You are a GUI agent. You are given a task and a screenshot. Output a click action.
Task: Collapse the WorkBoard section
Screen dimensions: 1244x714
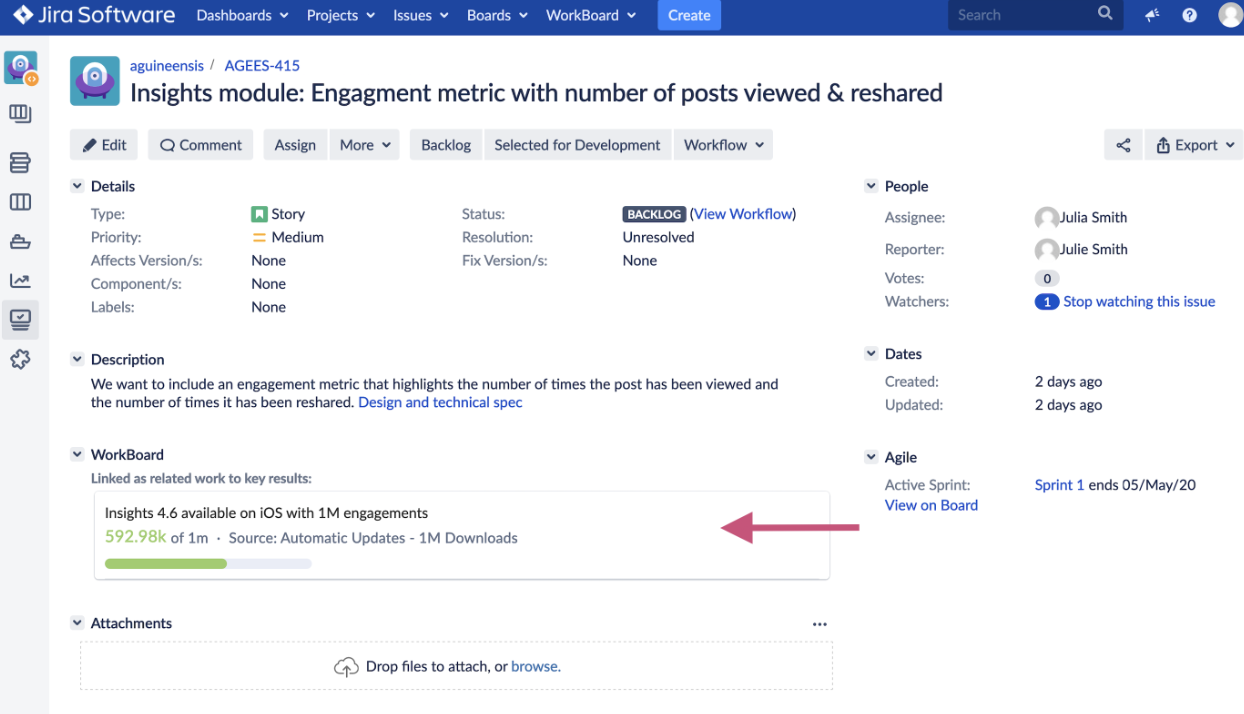tap(77, 454)
